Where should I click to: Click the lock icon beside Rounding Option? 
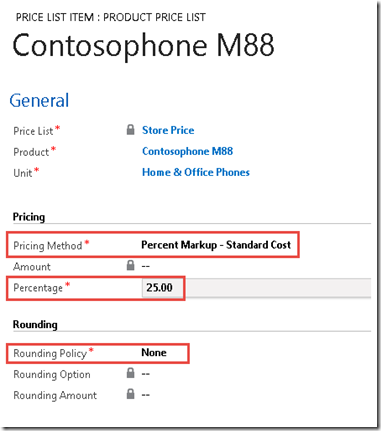click(131, 373)
